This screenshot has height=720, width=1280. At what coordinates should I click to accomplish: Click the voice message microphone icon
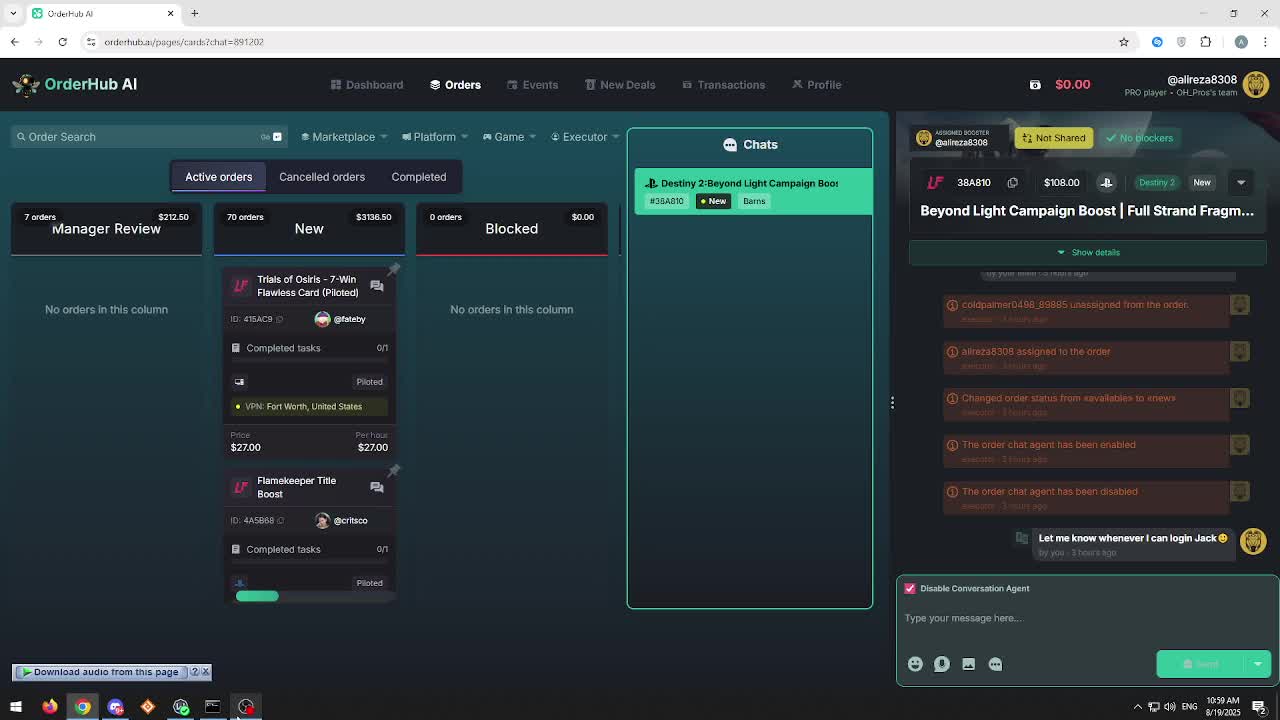pyautogui.click(x=942, y=664)
